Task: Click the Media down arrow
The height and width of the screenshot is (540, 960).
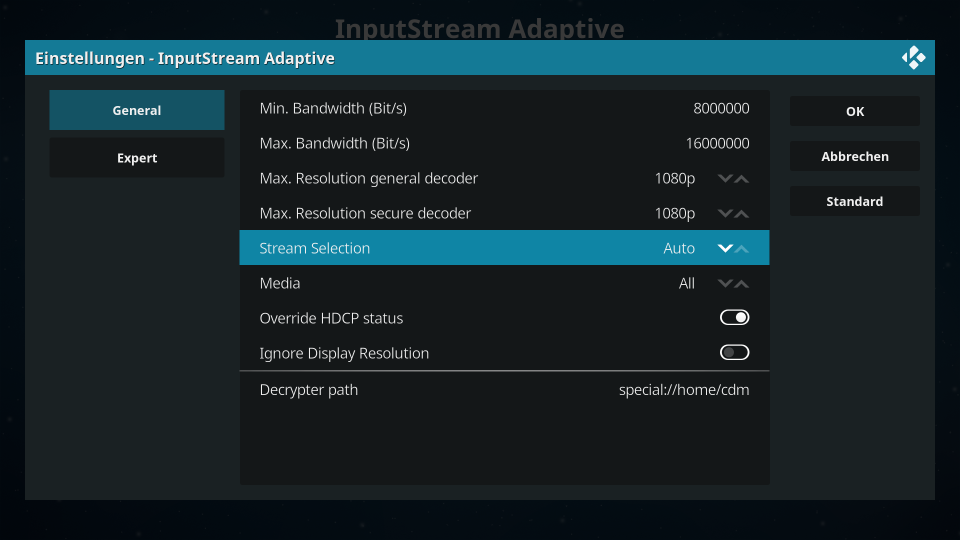Action: (x=725, y=283)
